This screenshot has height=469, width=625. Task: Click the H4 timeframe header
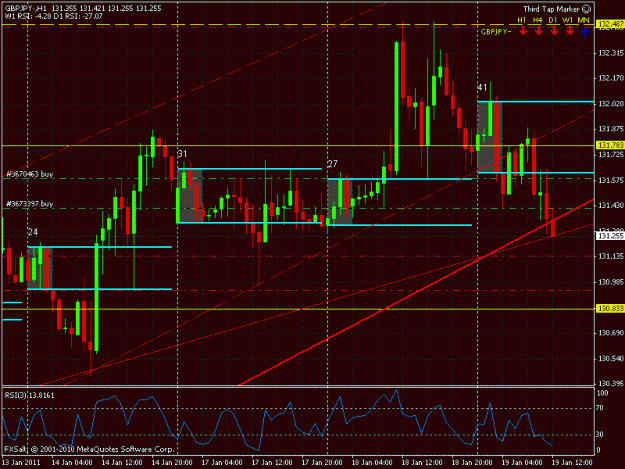pos(537,20)
